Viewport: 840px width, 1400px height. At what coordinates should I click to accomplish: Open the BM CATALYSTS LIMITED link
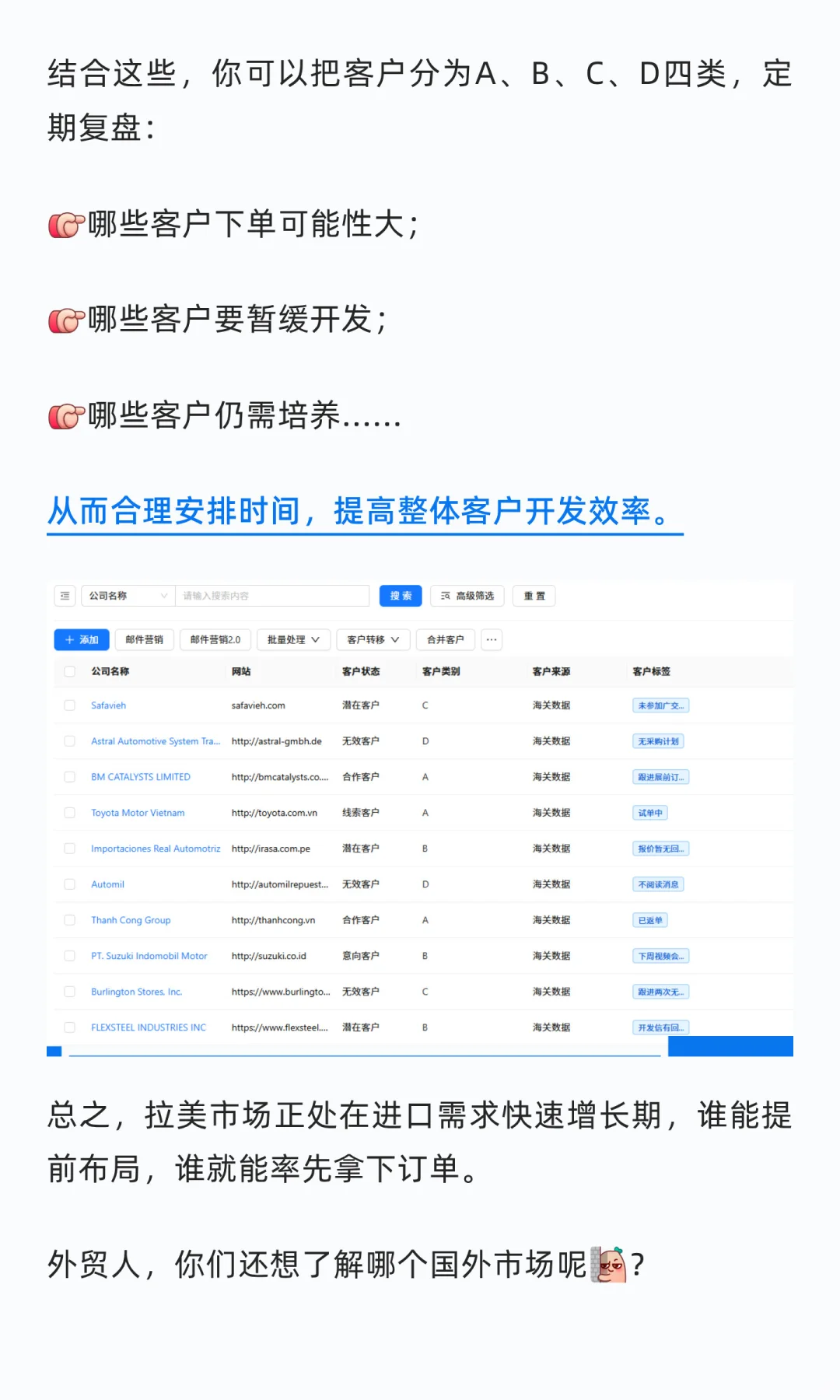[141, 777]
